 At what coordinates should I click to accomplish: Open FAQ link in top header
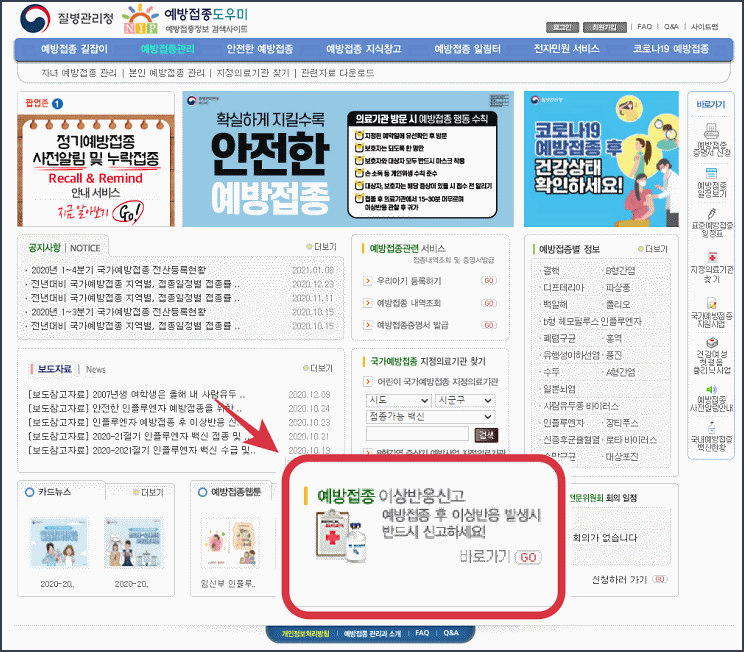pyautogui.click(x=644, y=27)
